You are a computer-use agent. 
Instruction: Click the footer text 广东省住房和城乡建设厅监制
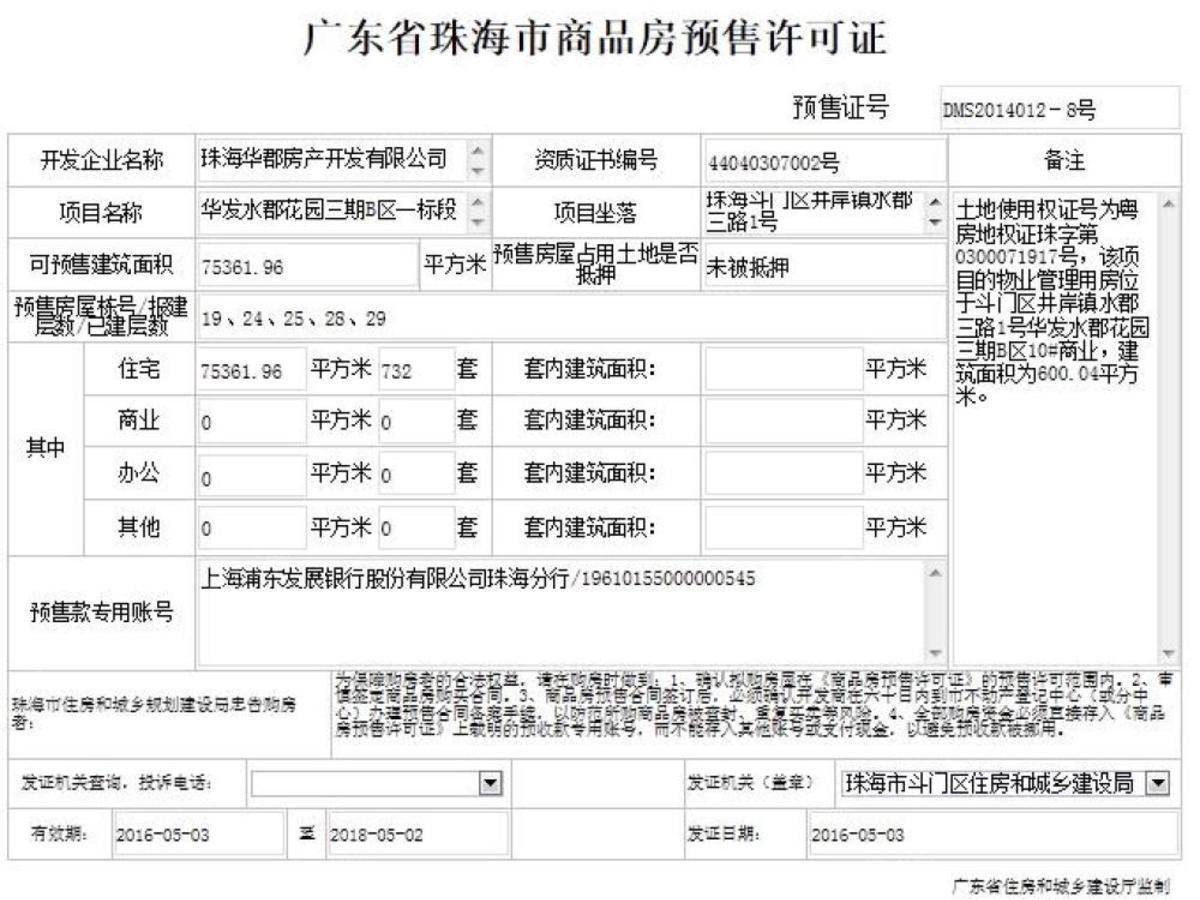[x=1060, y=885]
